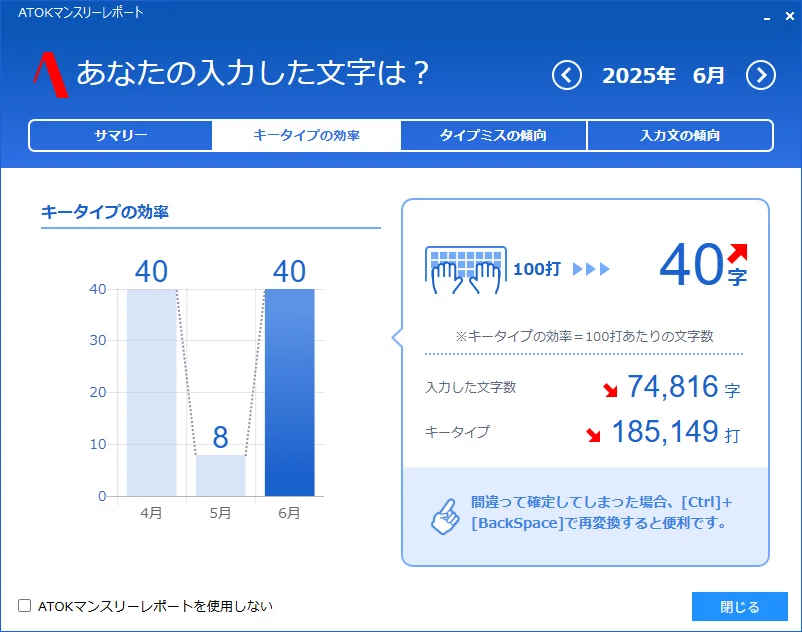Click the [Ctrl]+[BackSpace] tip text
The height and width of the screenshot is (632, 802).
point(602,512)
